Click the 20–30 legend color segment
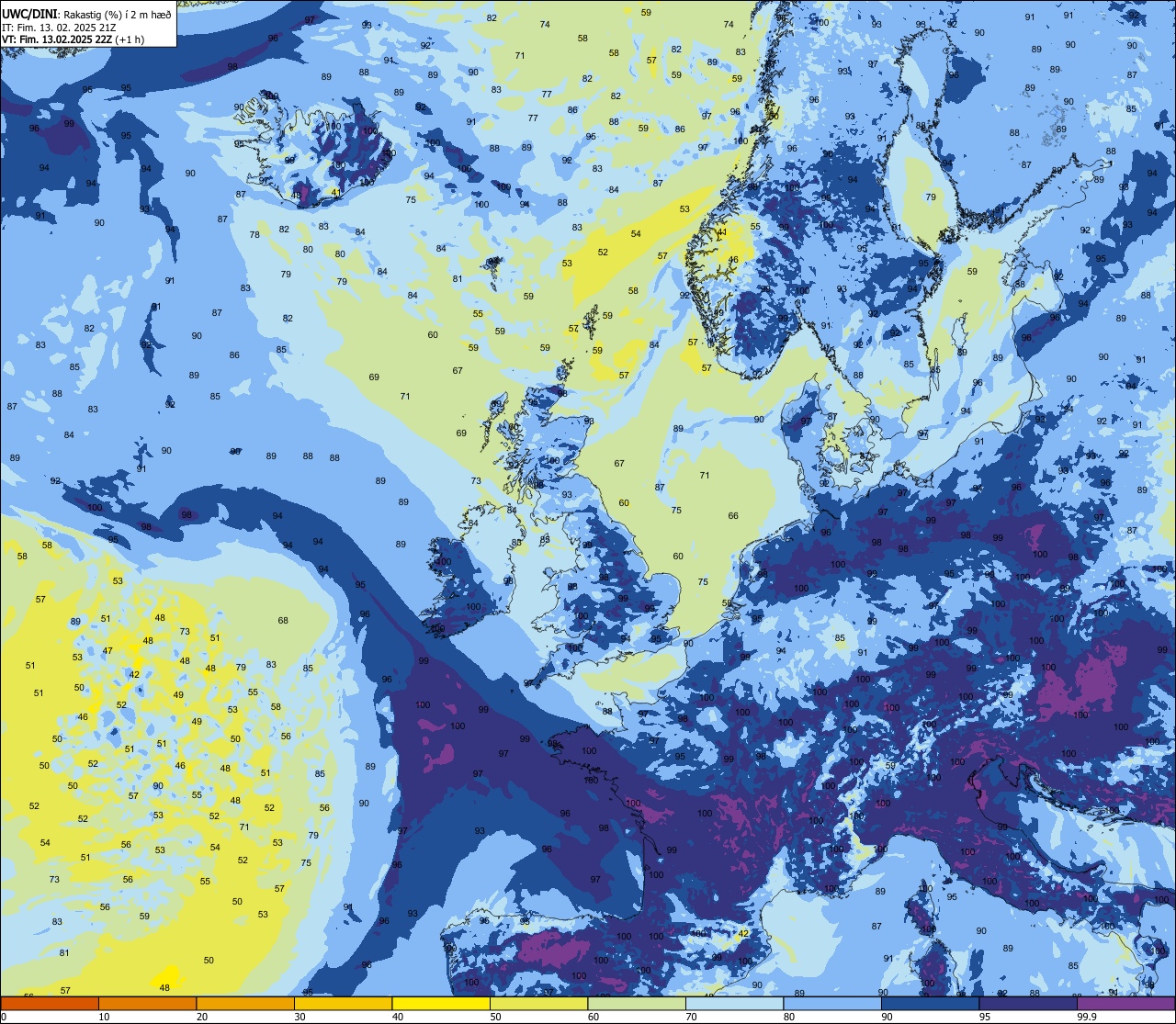Viewport: 1176px width, 1024px height. coord(245,1003)
